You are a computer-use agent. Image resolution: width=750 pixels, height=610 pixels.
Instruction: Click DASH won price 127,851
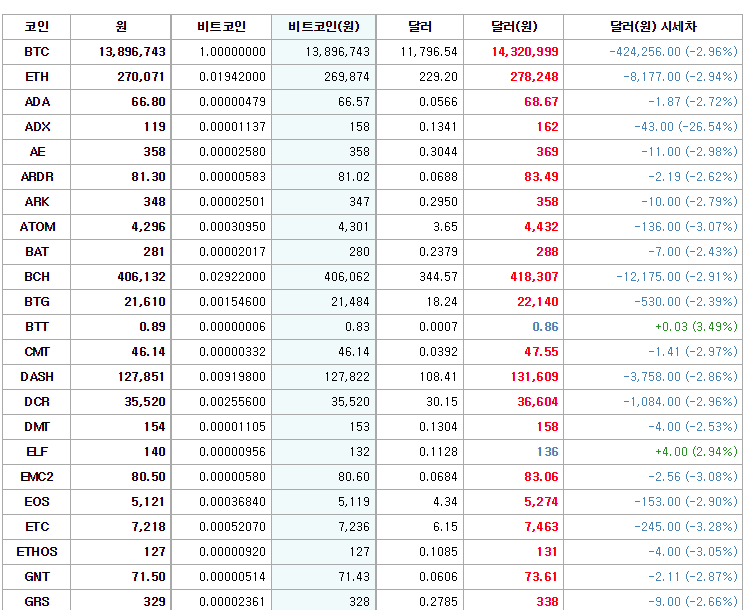(x=141, y=377)
